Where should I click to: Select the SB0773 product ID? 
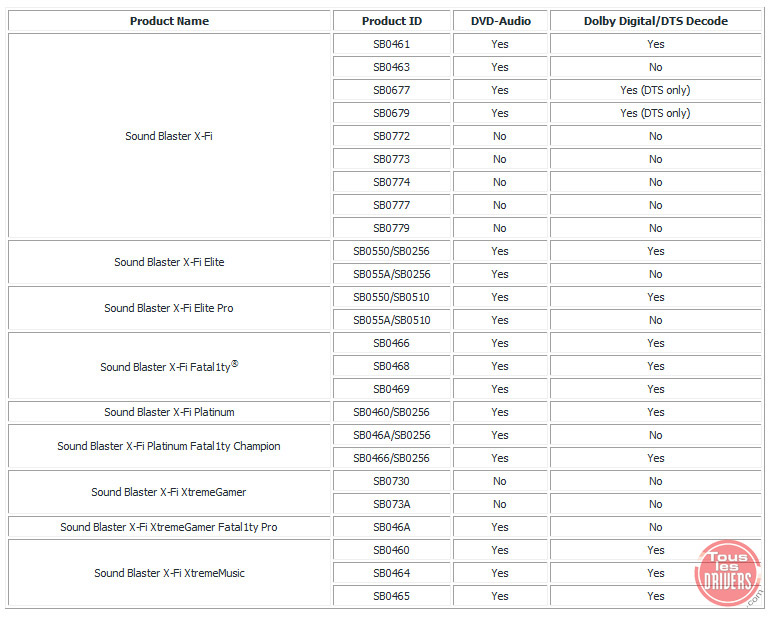[391, 159]
